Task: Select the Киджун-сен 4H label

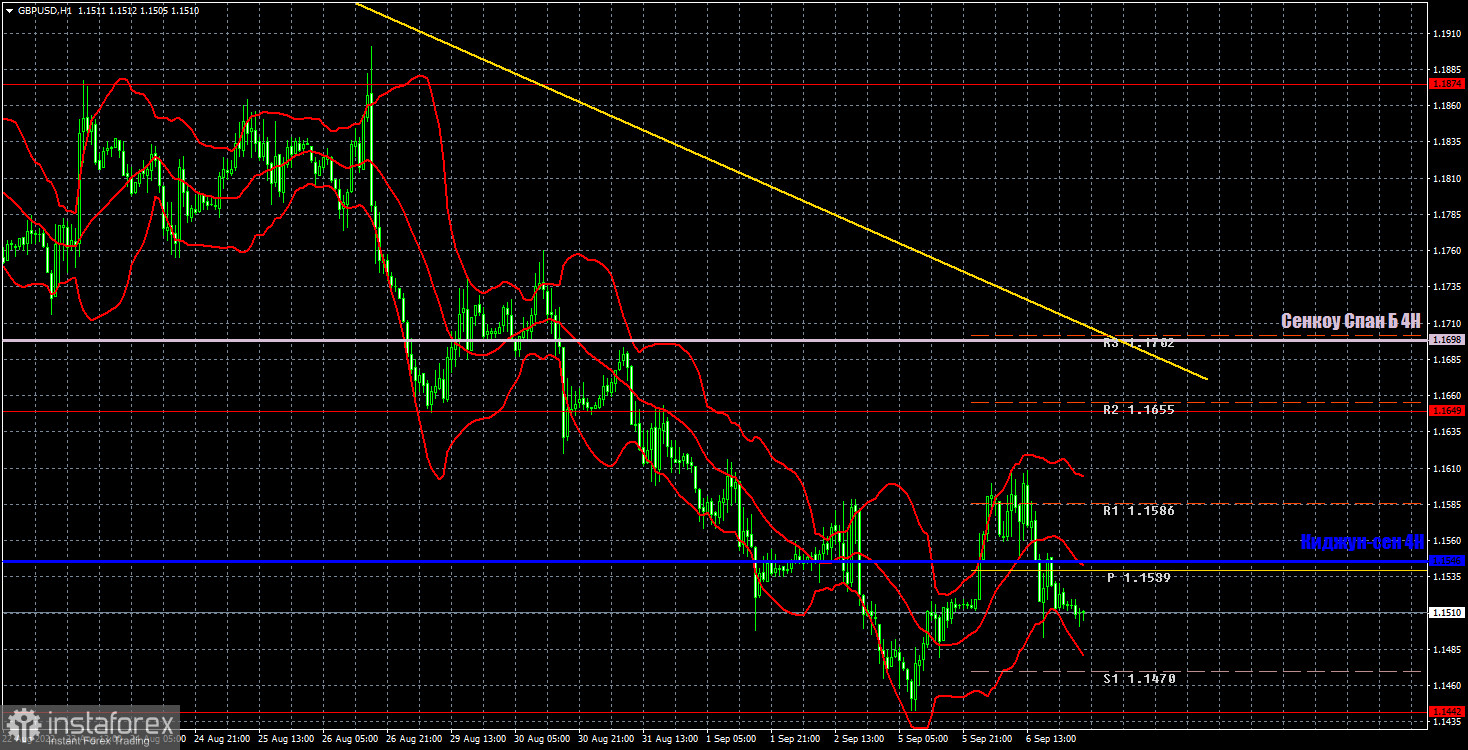Action: (x=1362, y=542)
